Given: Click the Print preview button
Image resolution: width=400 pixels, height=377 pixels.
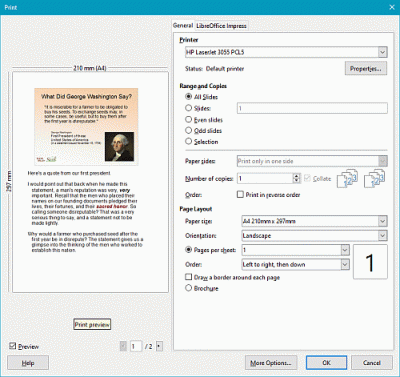Looking at the screenshot, I should 92,324.
